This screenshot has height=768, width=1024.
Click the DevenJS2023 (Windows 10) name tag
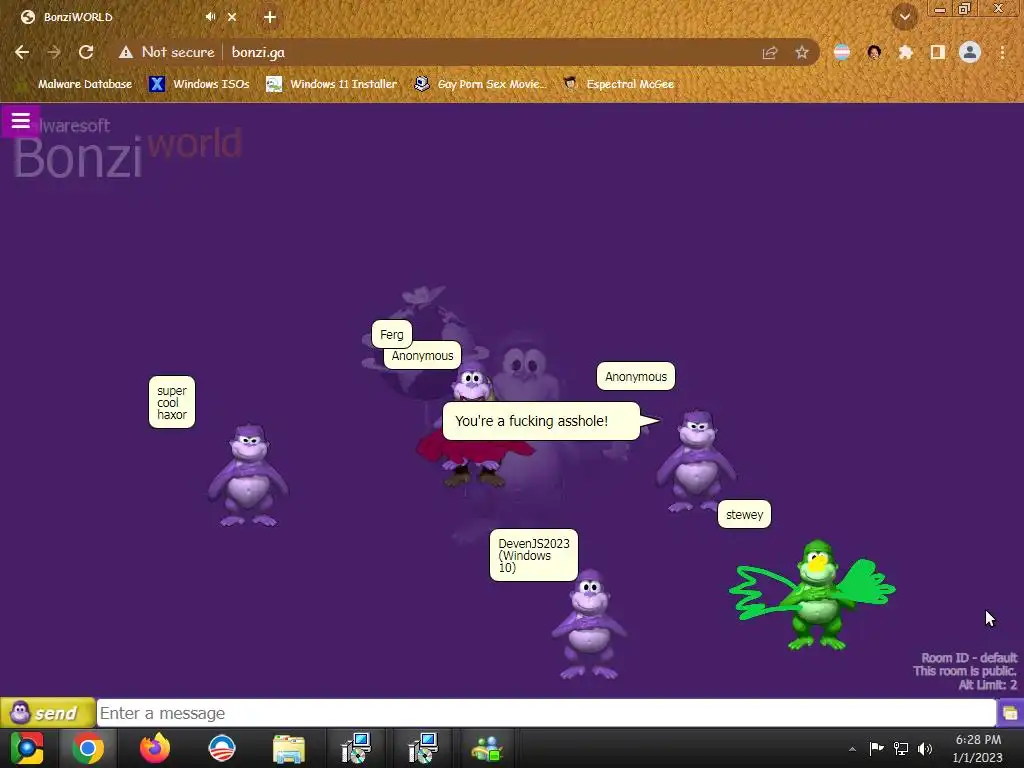click(534, 555)
